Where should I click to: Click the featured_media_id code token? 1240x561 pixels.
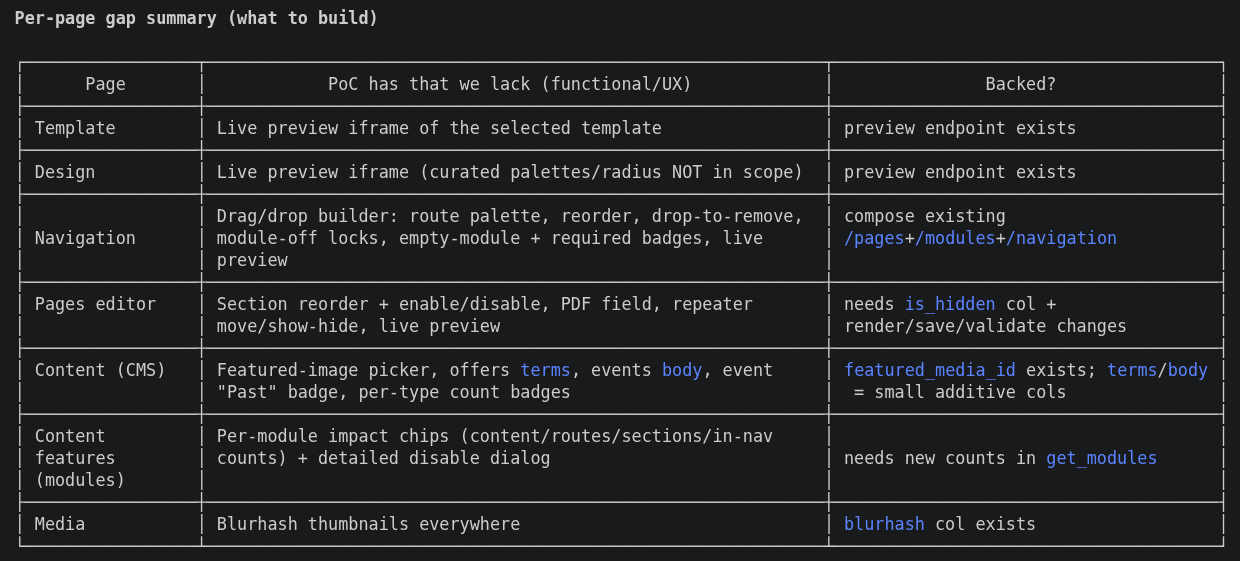pos(930,370)
